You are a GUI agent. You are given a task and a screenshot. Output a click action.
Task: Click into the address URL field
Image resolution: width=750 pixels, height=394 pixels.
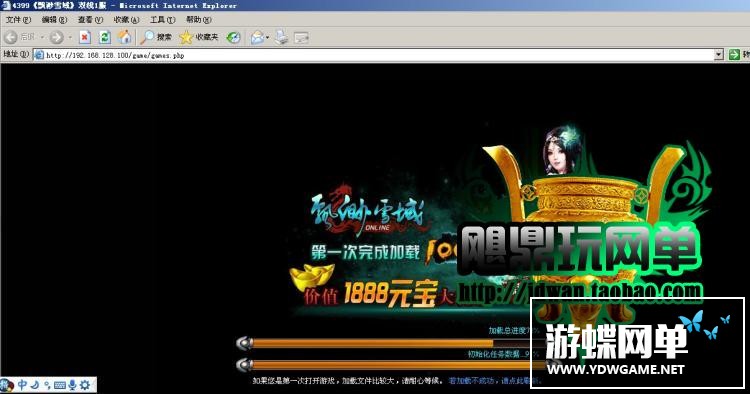click(379, 55)
